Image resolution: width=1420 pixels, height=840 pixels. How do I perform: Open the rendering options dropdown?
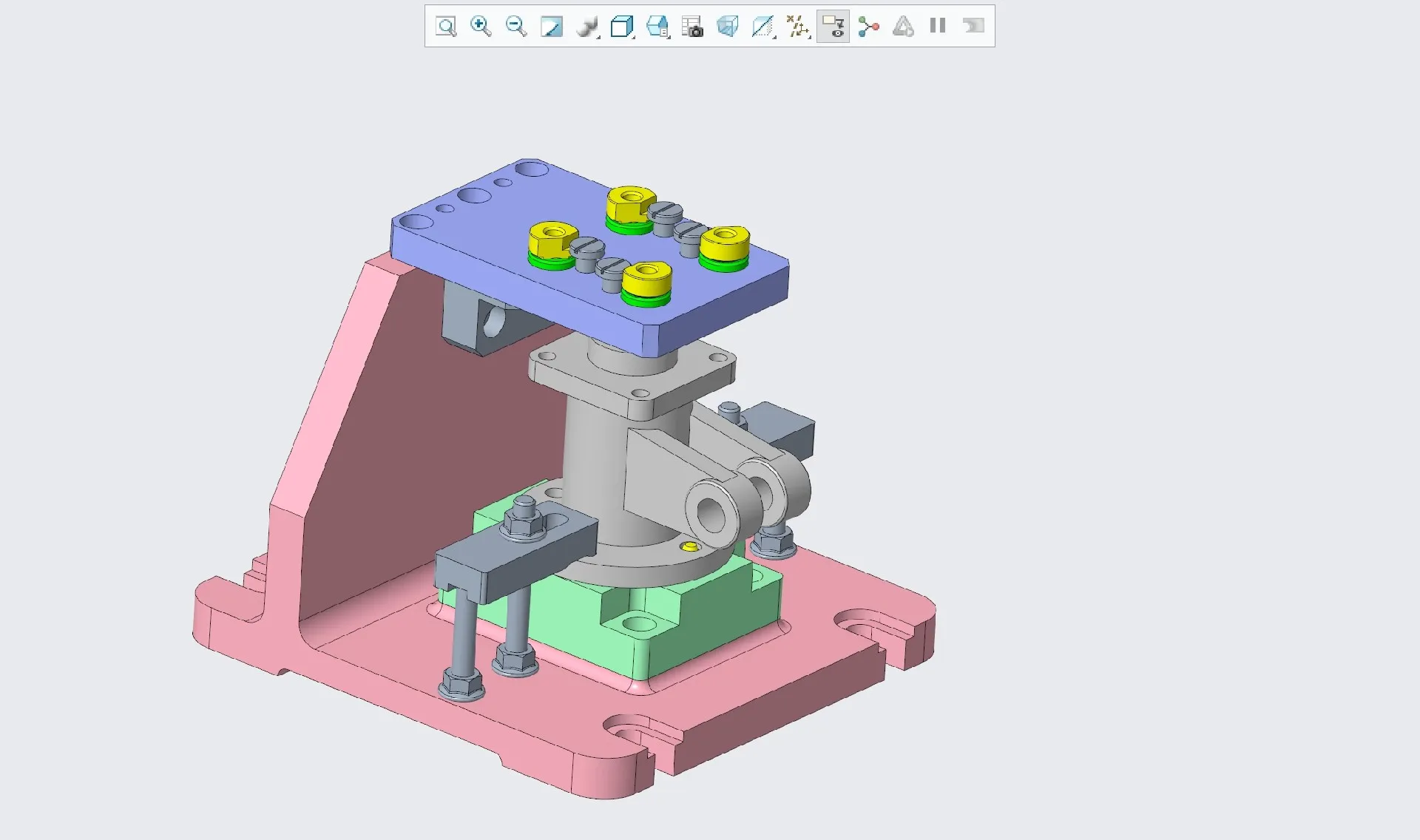click(587, 27)
